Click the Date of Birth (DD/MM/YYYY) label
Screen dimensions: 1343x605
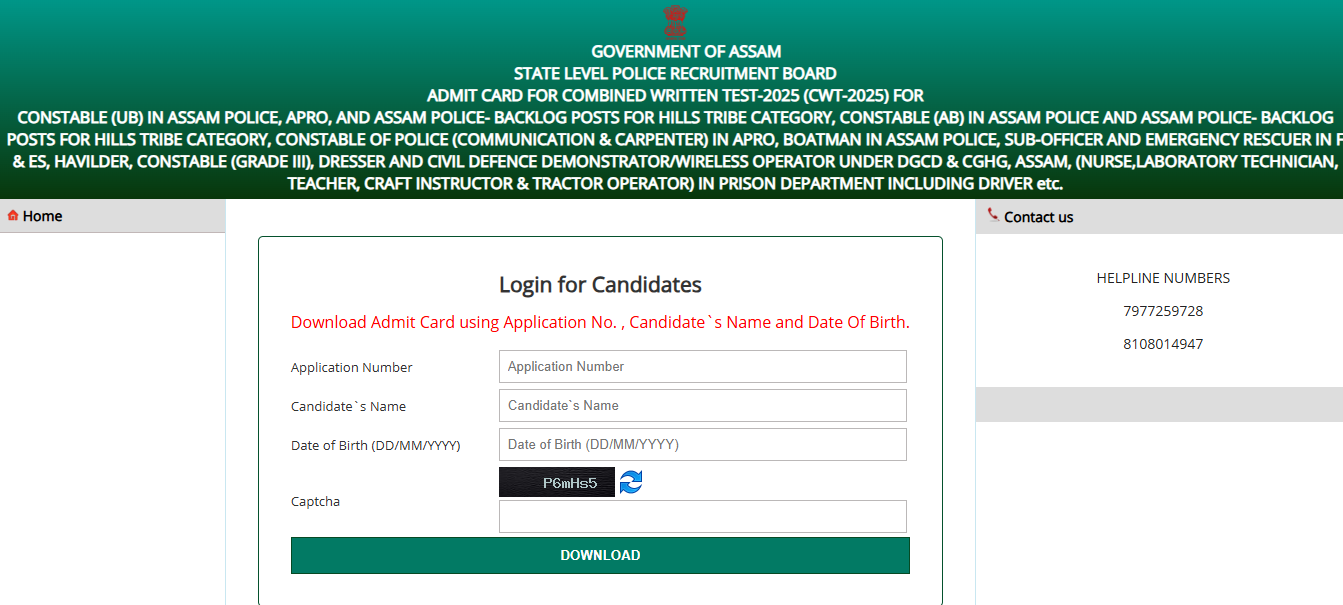coord(376,446)
